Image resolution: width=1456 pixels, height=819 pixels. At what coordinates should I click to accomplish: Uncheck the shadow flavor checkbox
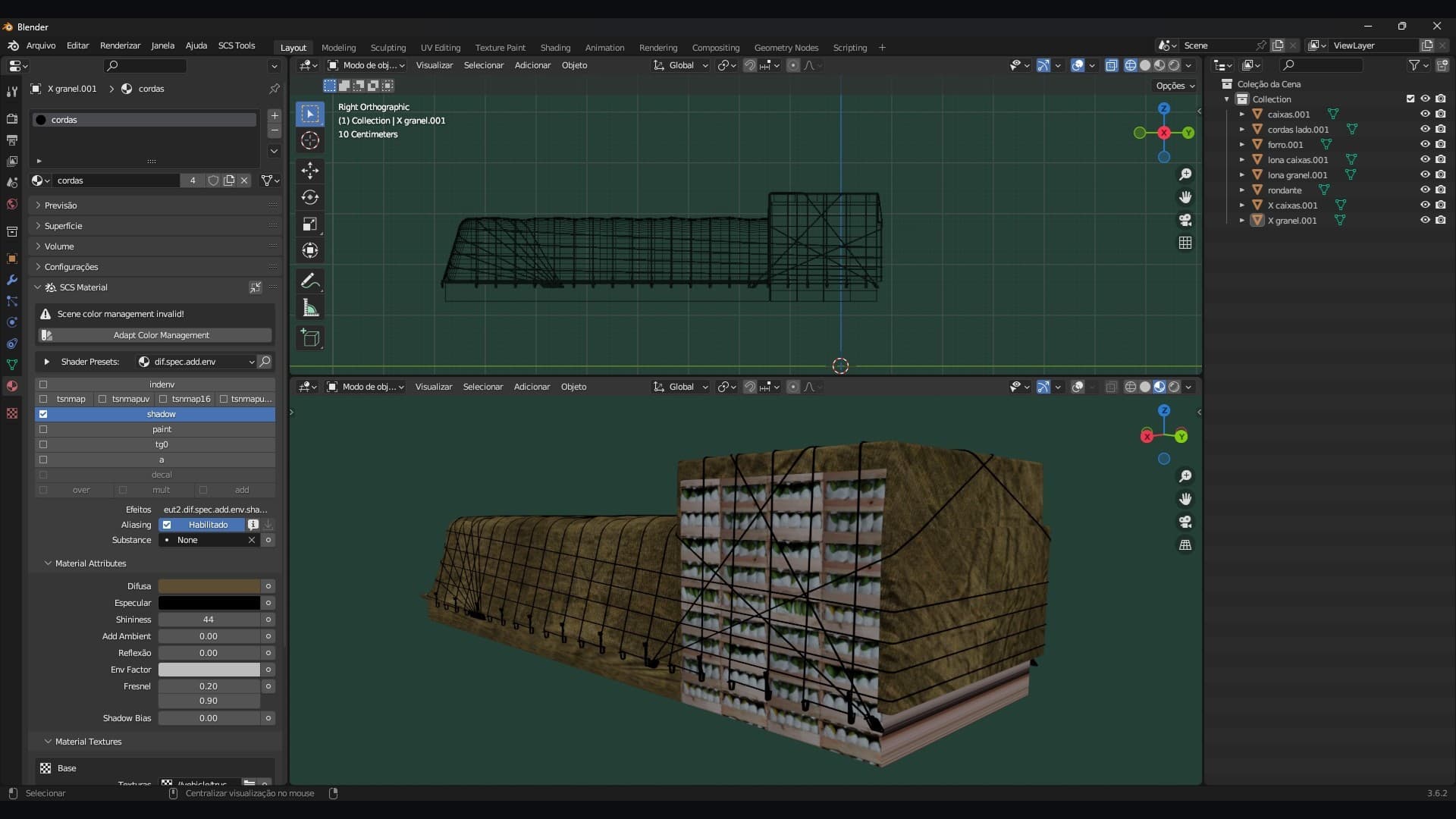coord(43,414)
